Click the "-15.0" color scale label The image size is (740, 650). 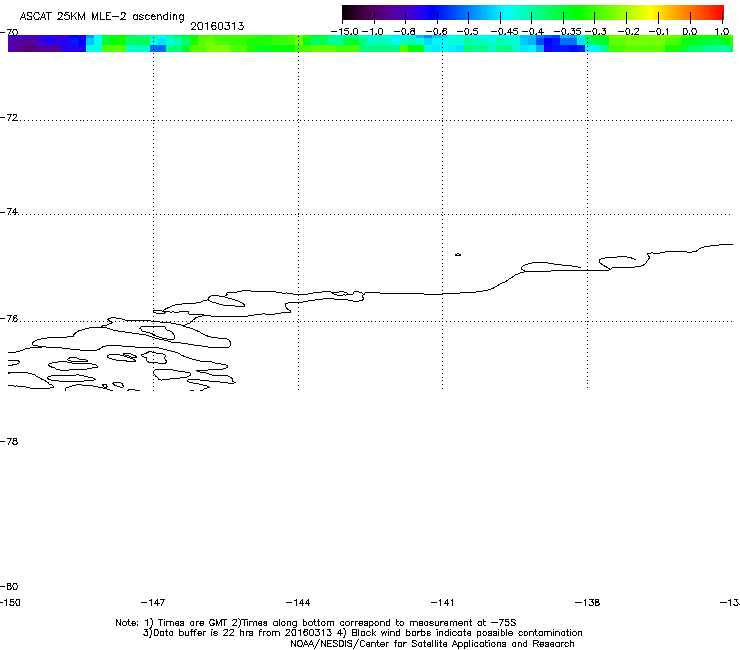345,32
